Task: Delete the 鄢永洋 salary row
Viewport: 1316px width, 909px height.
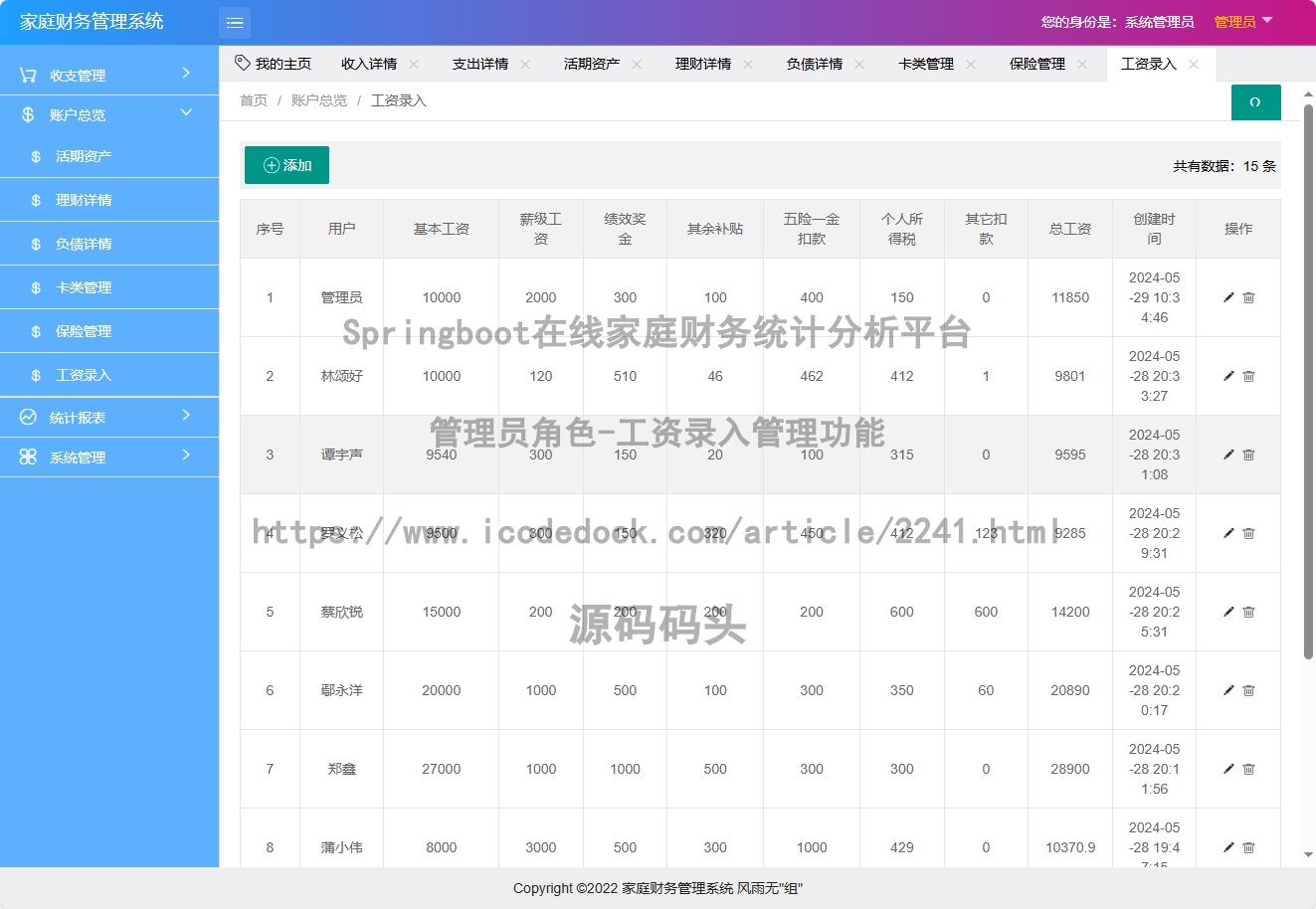Action: click(x=1248, y=690)
